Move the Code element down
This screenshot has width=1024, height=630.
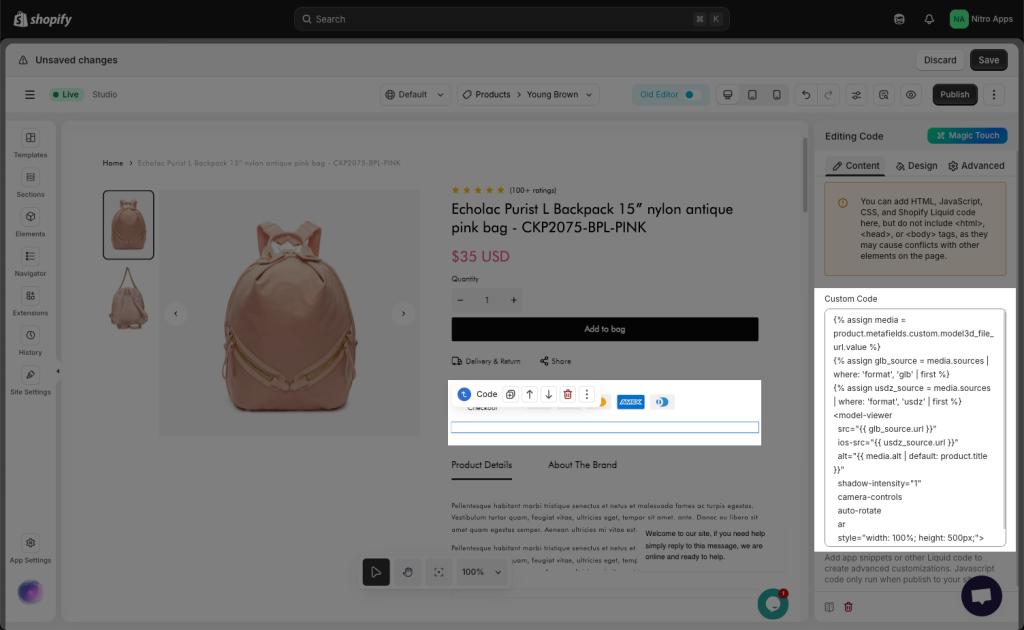click(x=549, y=395)
